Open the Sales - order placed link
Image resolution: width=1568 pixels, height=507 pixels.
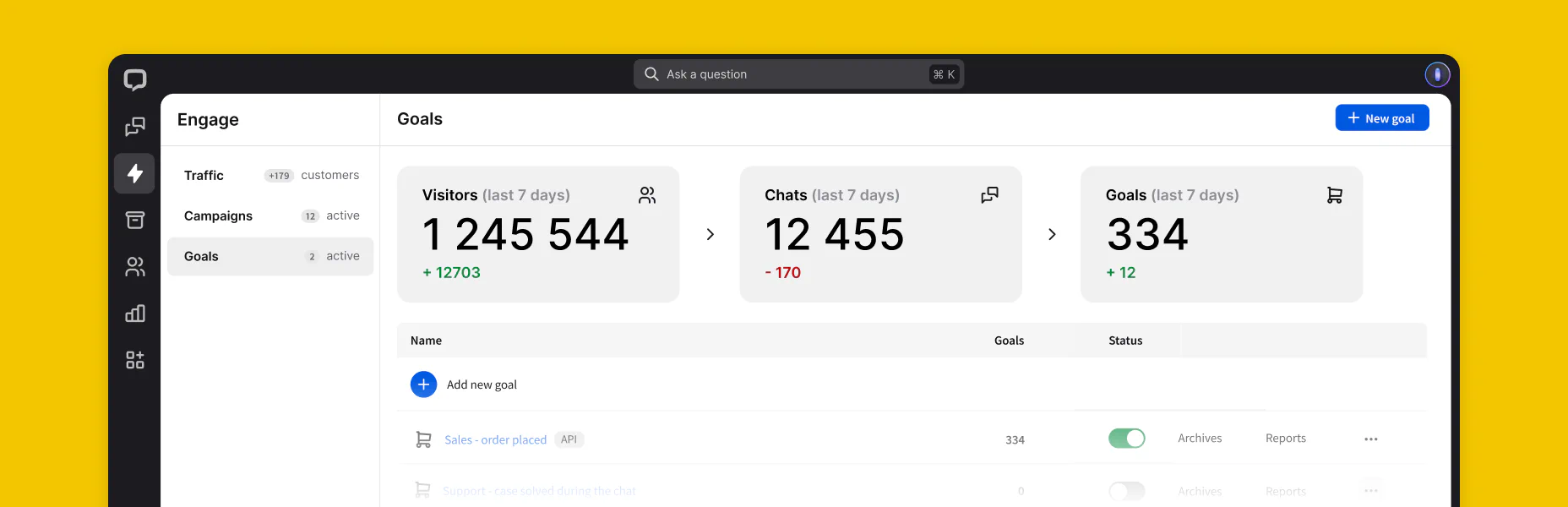coord(495,440)
